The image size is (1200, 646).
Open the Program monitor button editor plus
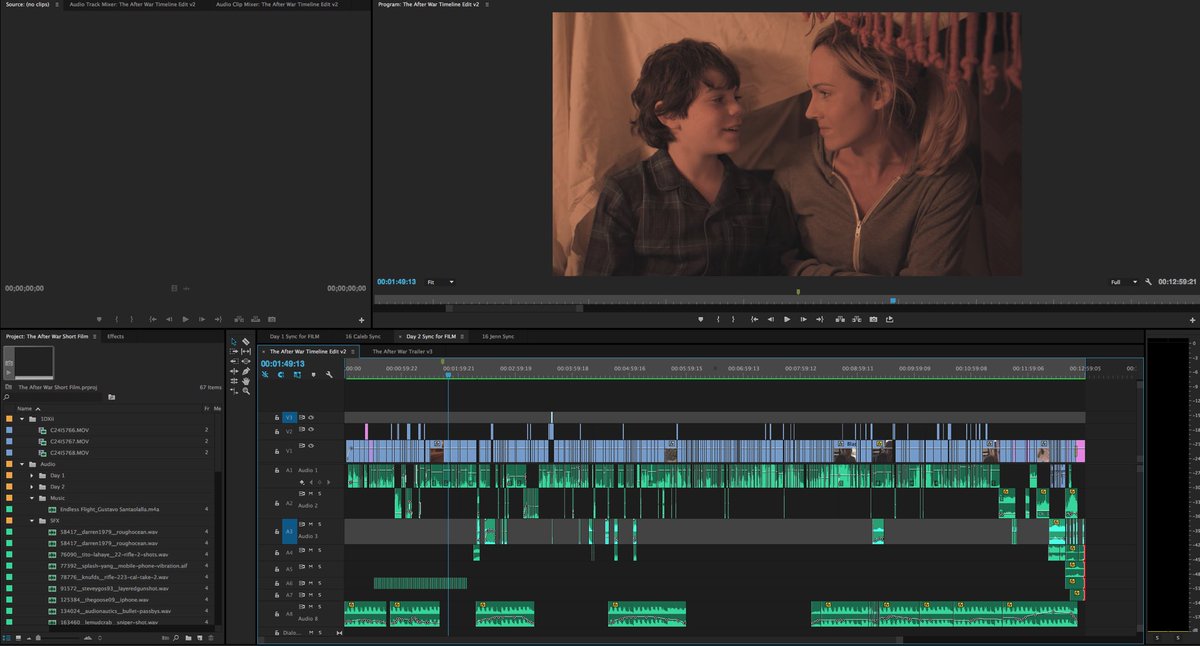pyautogui.click(x=1192, y=320)
